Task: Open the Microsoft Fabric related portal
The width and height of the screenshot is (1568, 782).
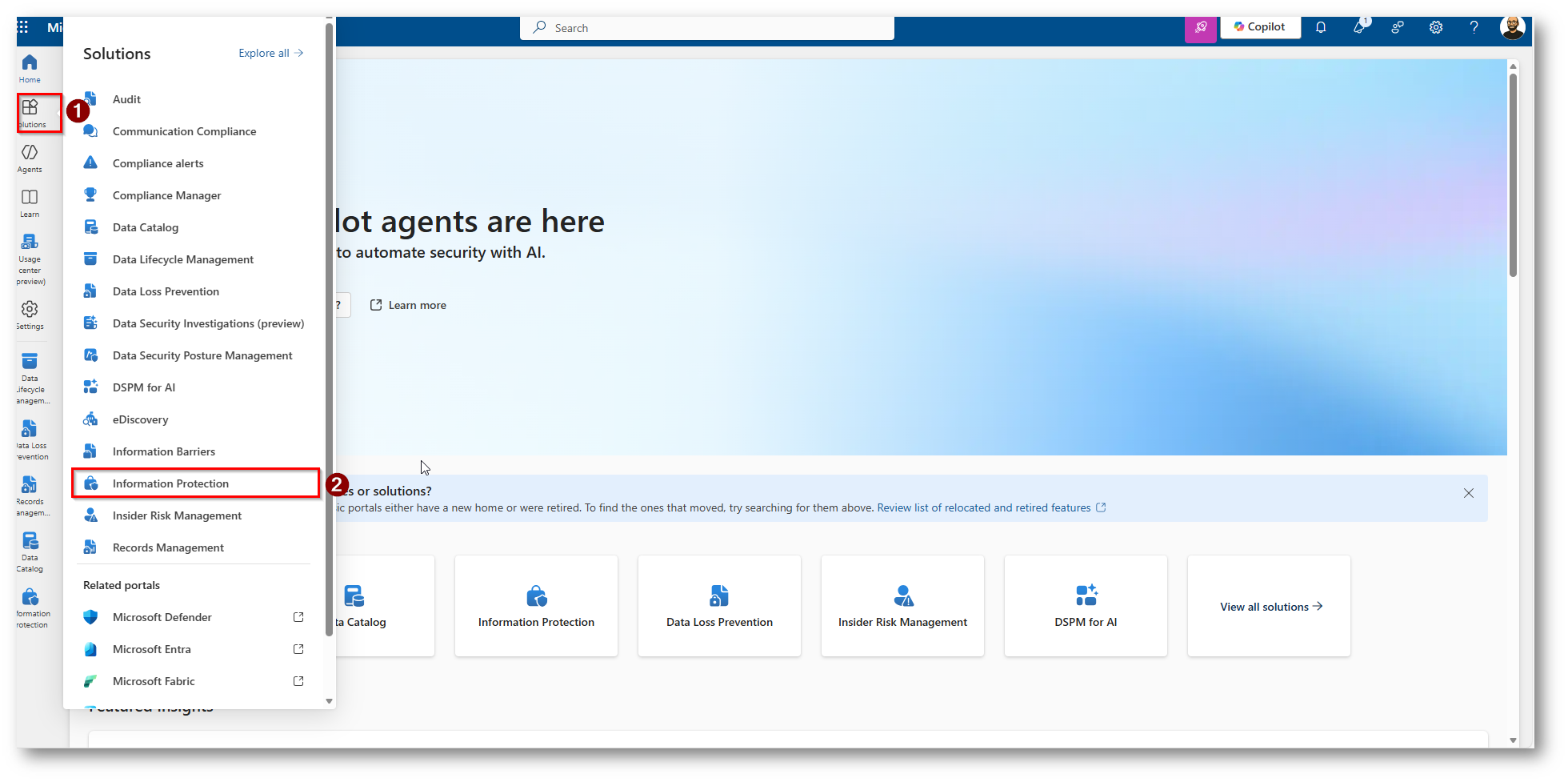Action: [194, 681]
